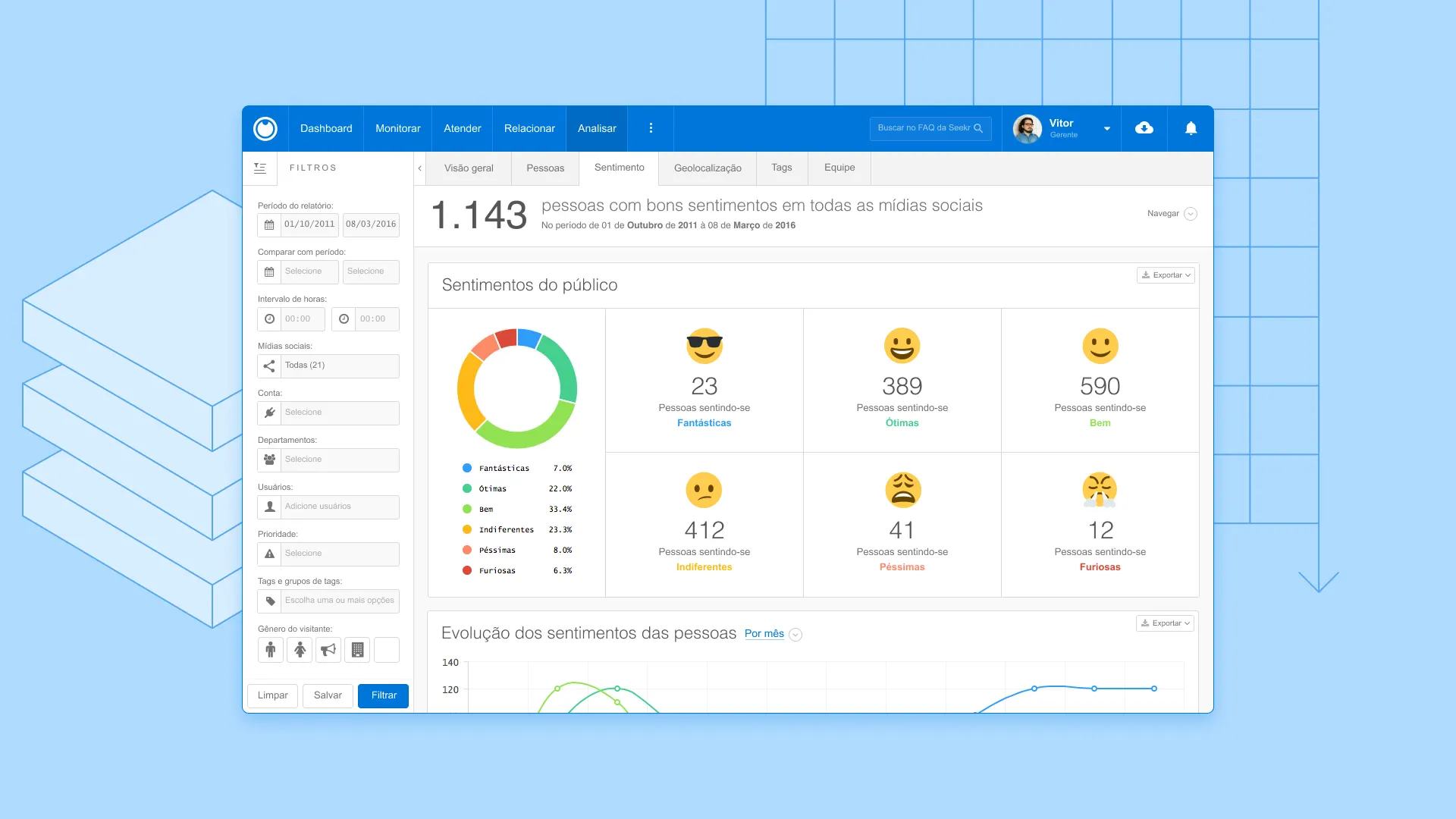Viewport: 1456px width, 819px height.
Task: Toggle the female gender filter
Action: (300, 650)
